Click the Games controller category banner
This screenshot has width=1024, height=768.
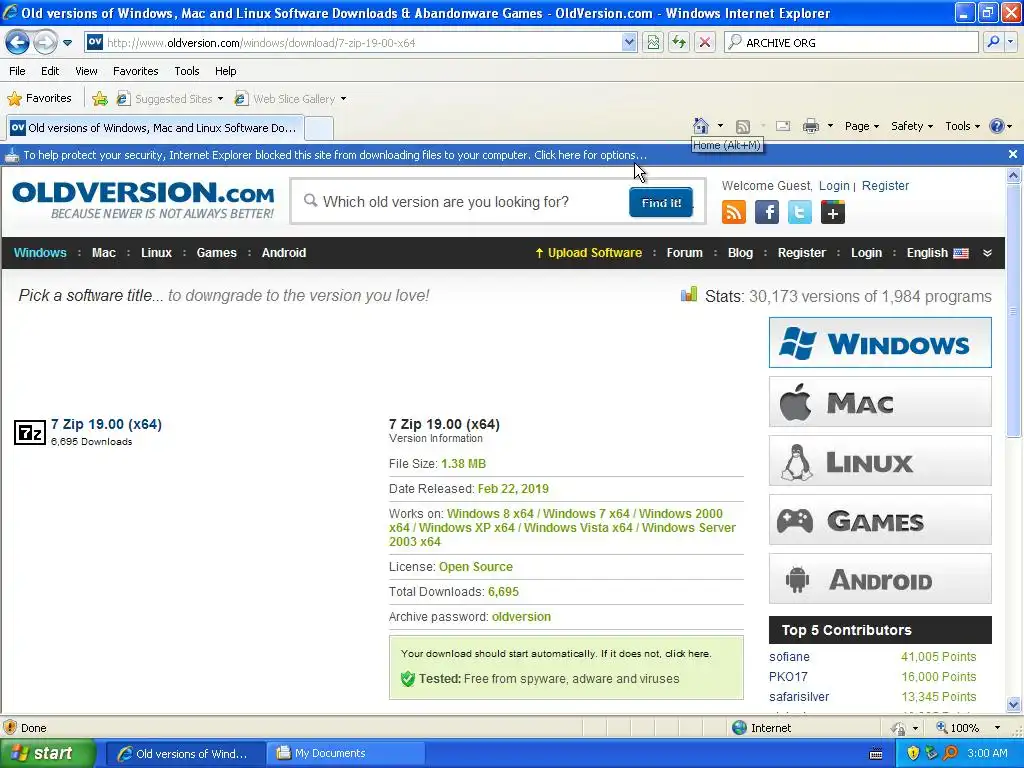880,520
